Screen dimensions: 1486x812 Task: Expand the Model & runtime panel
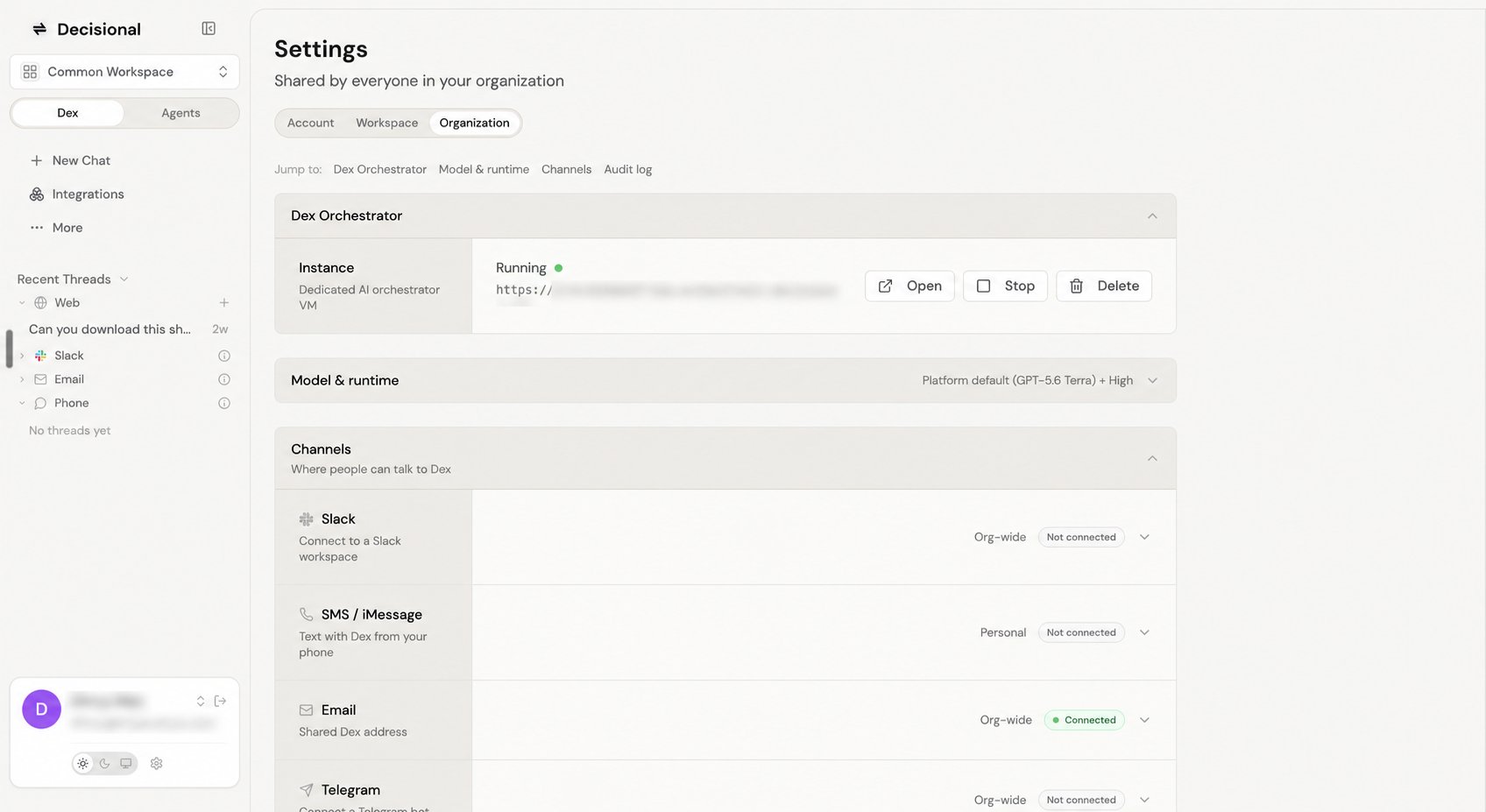point(1152,381)
